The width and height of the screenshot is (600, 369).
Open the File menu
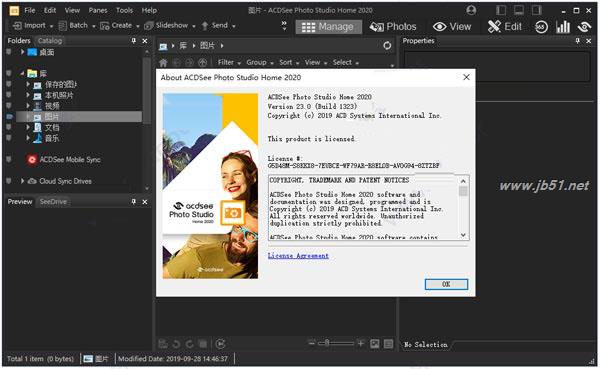tap(29, 10)
